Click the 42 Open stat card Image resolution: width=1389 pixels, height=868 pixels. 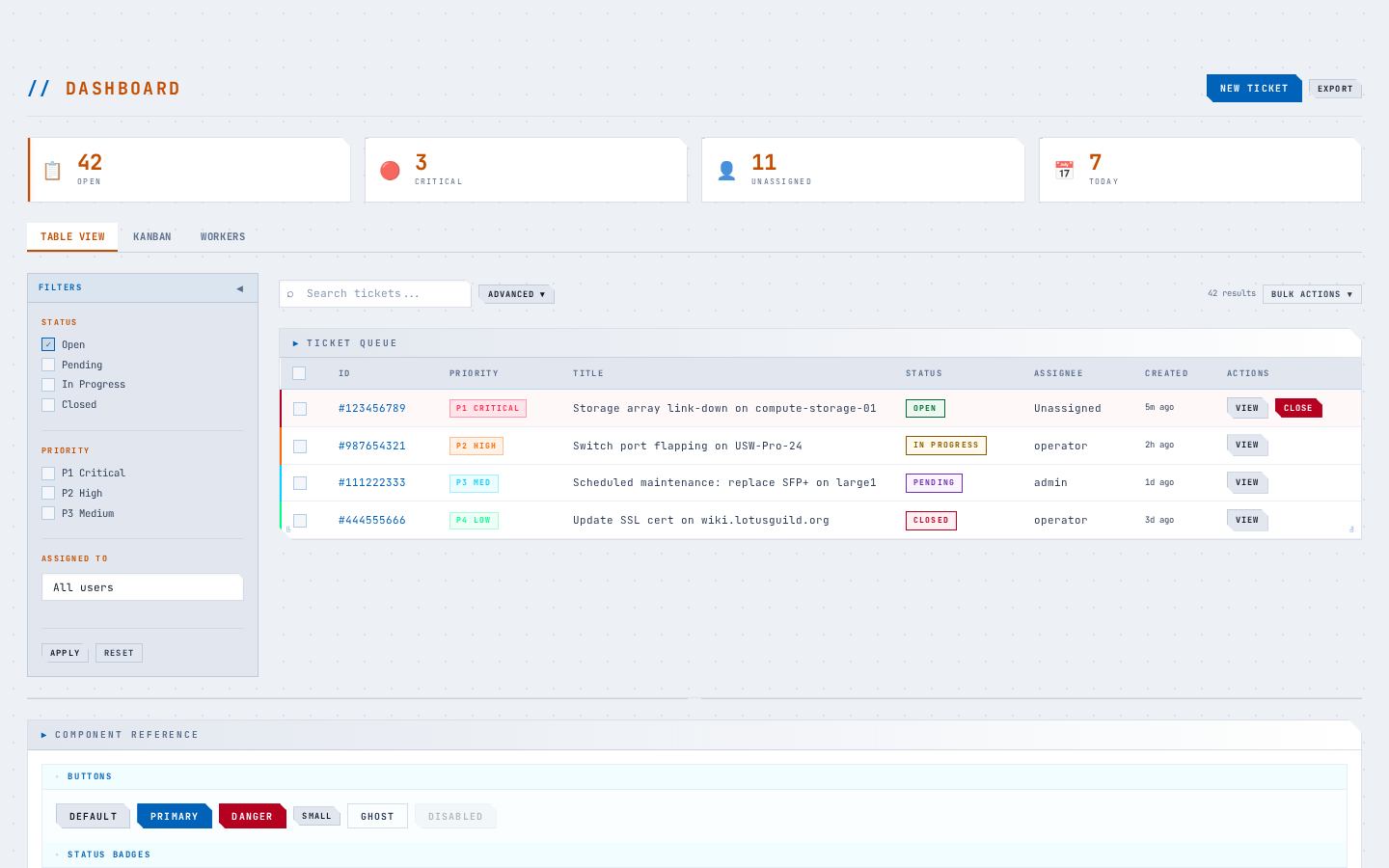pyautogui.click(x=189, y=170)
